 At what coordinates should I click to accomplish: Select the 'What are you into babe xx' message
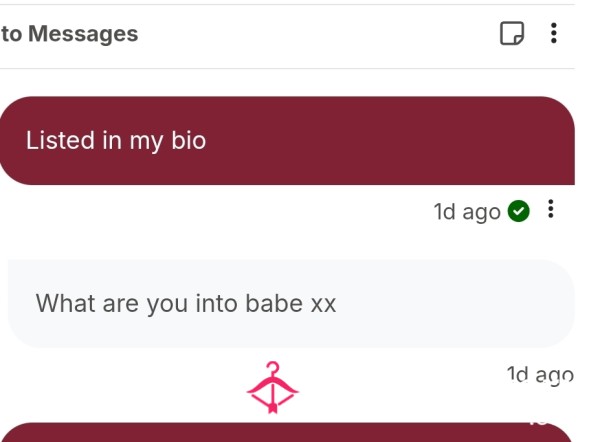coord(291,304)
